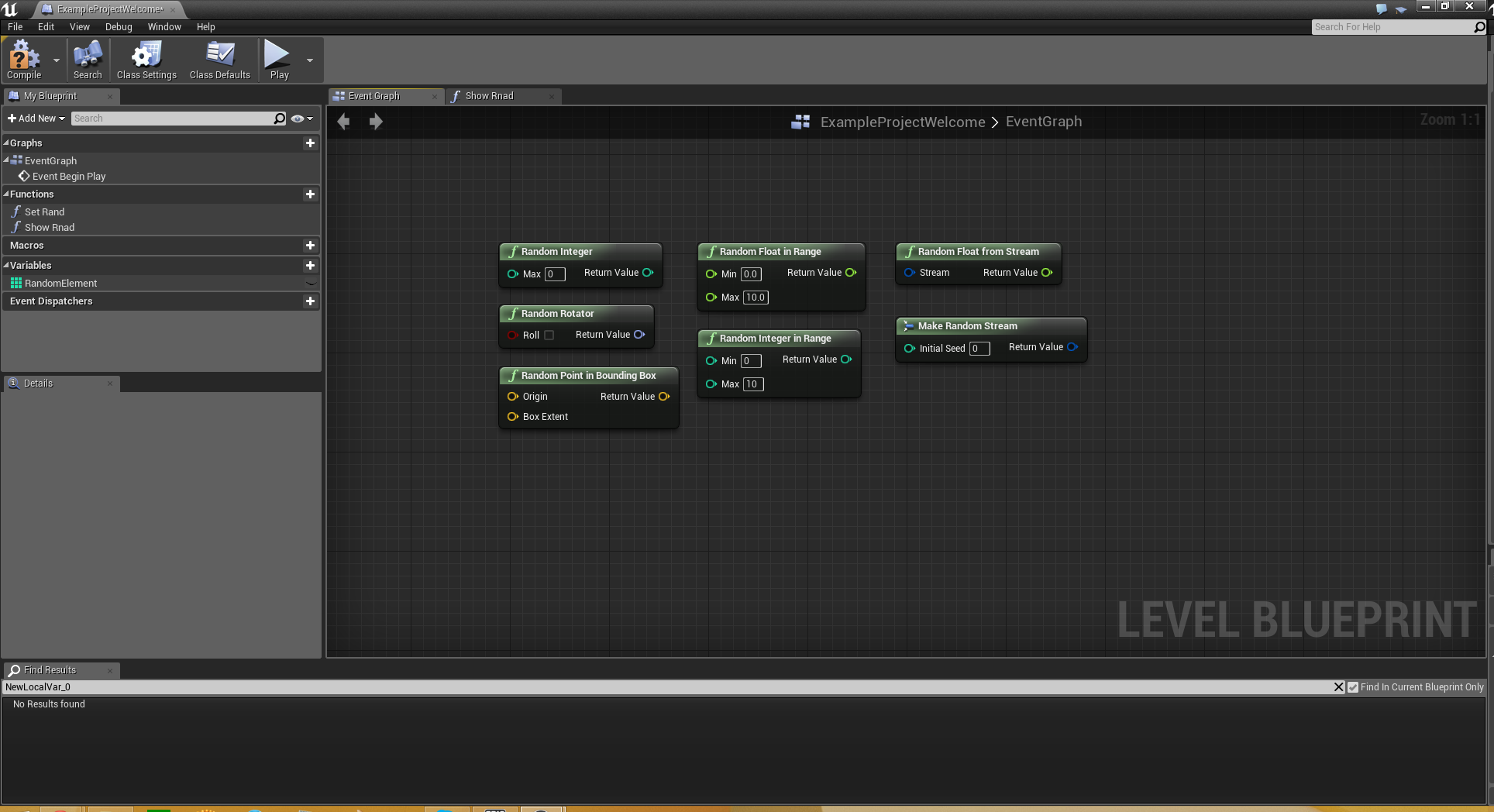
Task: Collapse the EventGraph tree node
Action: [6, 160]
